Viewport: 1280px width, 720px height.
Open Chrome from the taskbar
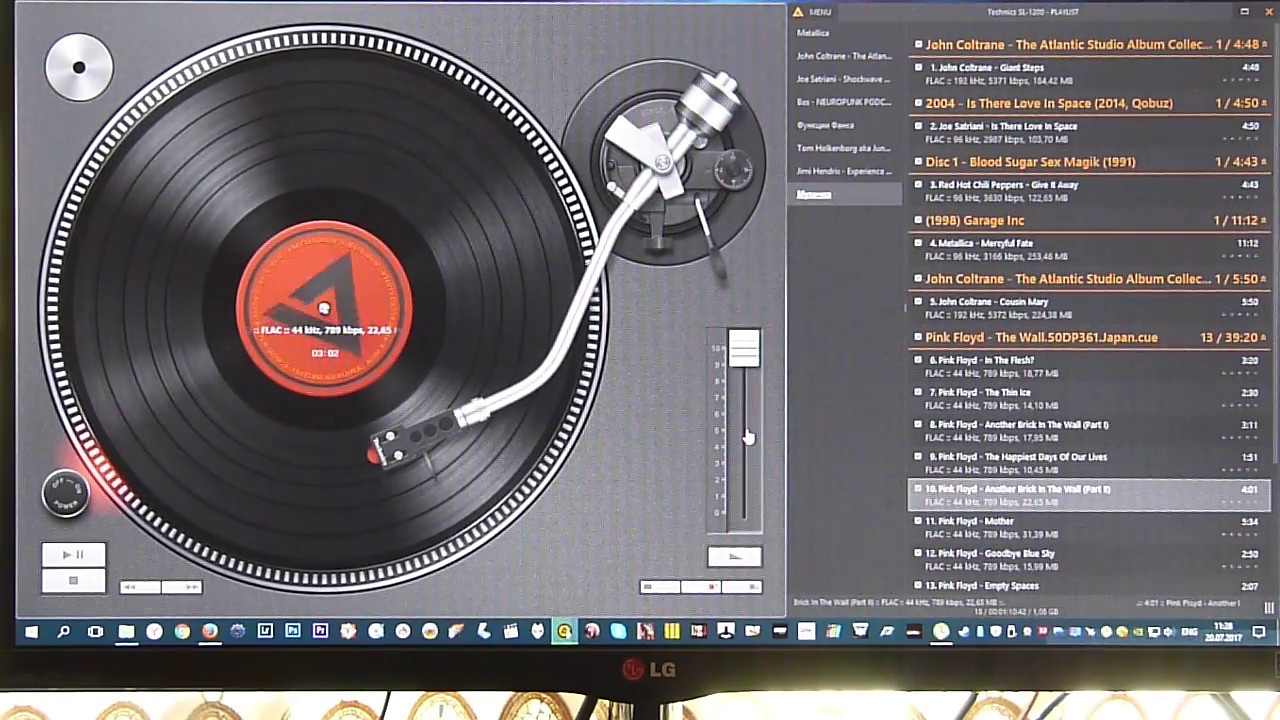(182, 632)
